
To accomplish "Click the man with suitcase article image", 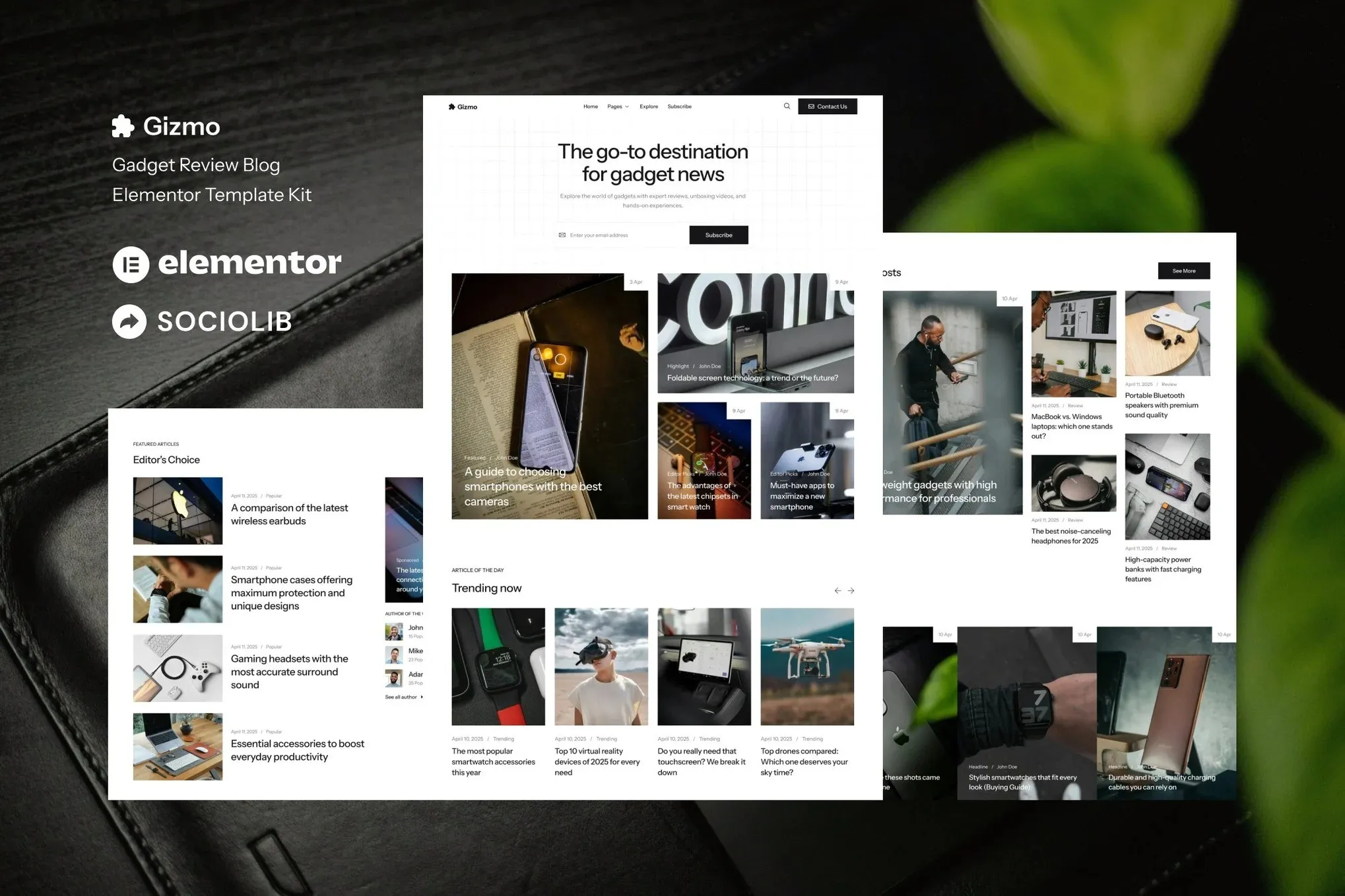I will 952,402.
